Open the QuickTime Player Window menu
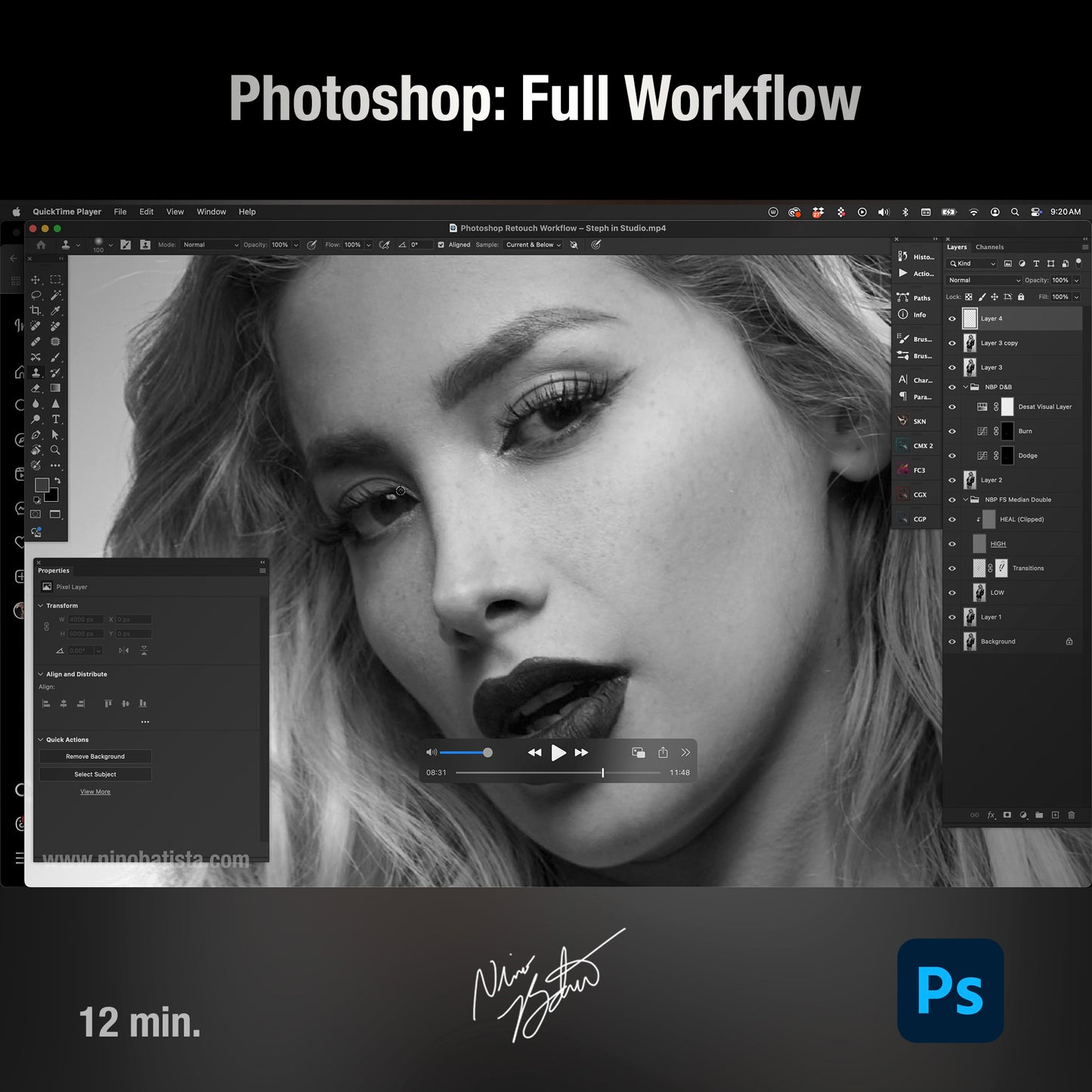The image size is (1092, 1092). (x=211, y=212)
